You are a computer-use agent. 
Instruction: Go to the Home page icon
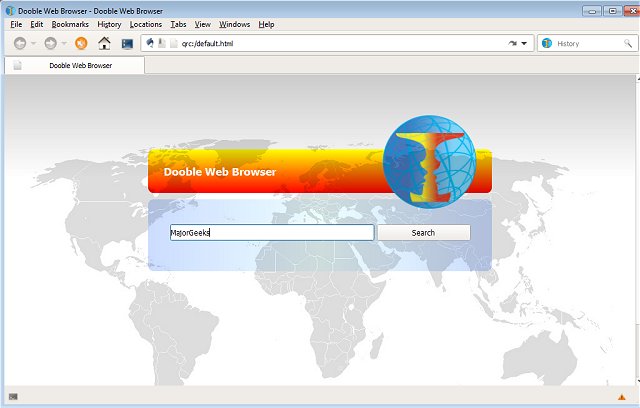click(104, 44)
